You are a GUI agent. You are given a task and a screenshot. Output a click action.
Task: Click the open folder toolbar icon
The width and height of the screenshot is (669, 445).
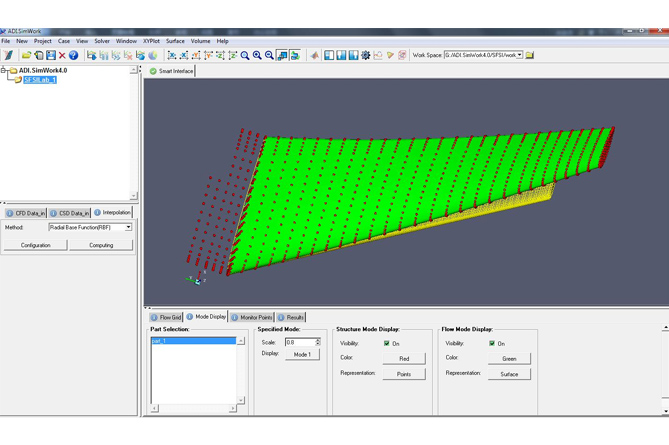coord(27,56)
